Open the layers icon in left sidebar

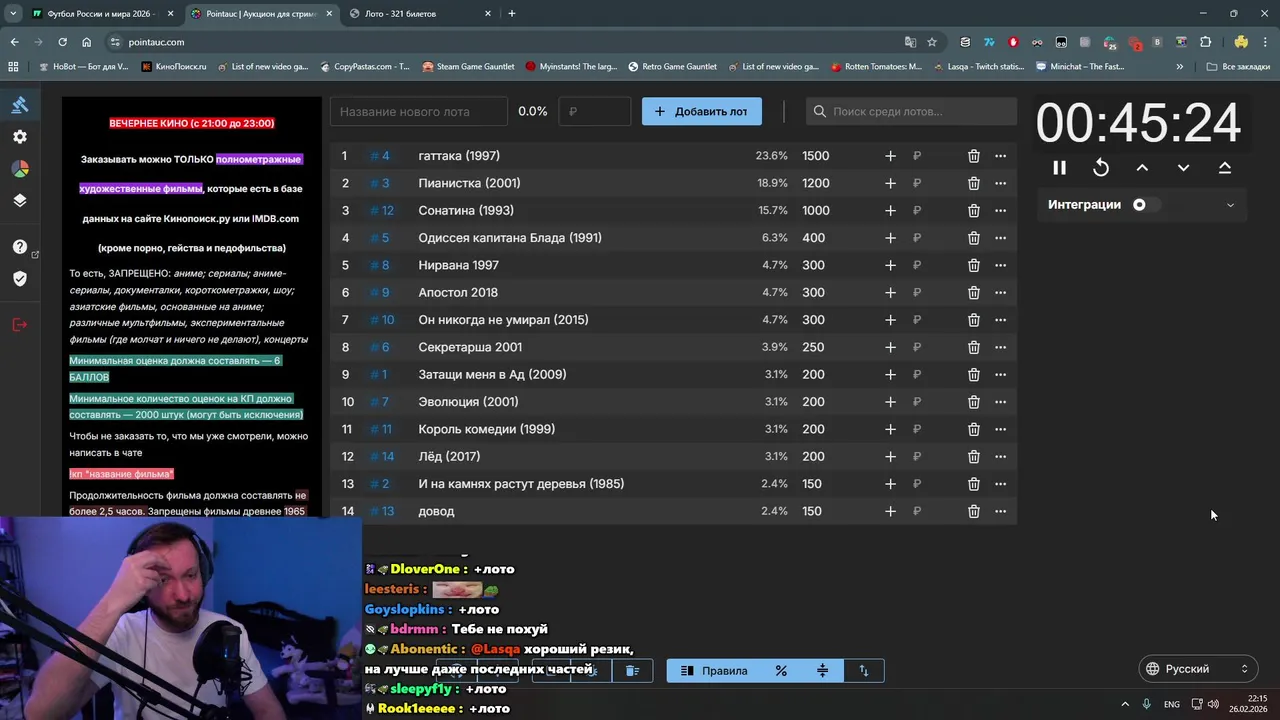(20, 200)
